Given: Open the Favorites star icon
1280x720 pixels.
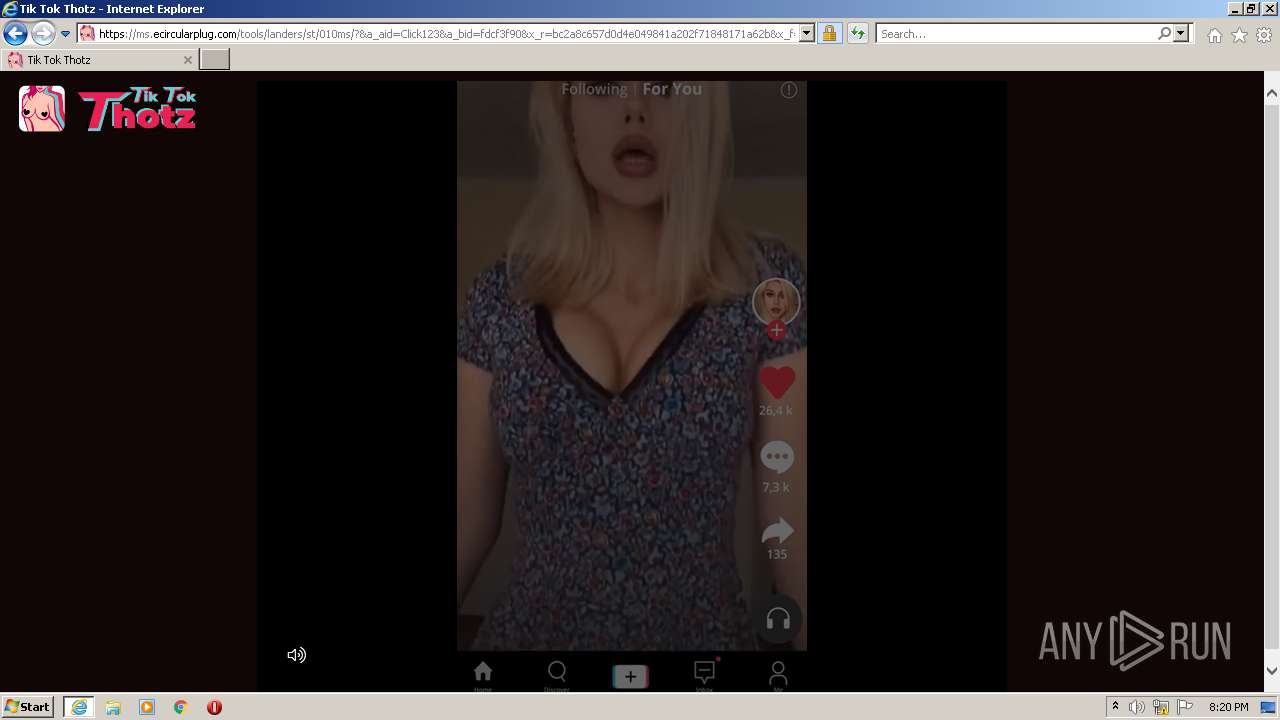Looking at the screenshot, I should (1239, 35).
